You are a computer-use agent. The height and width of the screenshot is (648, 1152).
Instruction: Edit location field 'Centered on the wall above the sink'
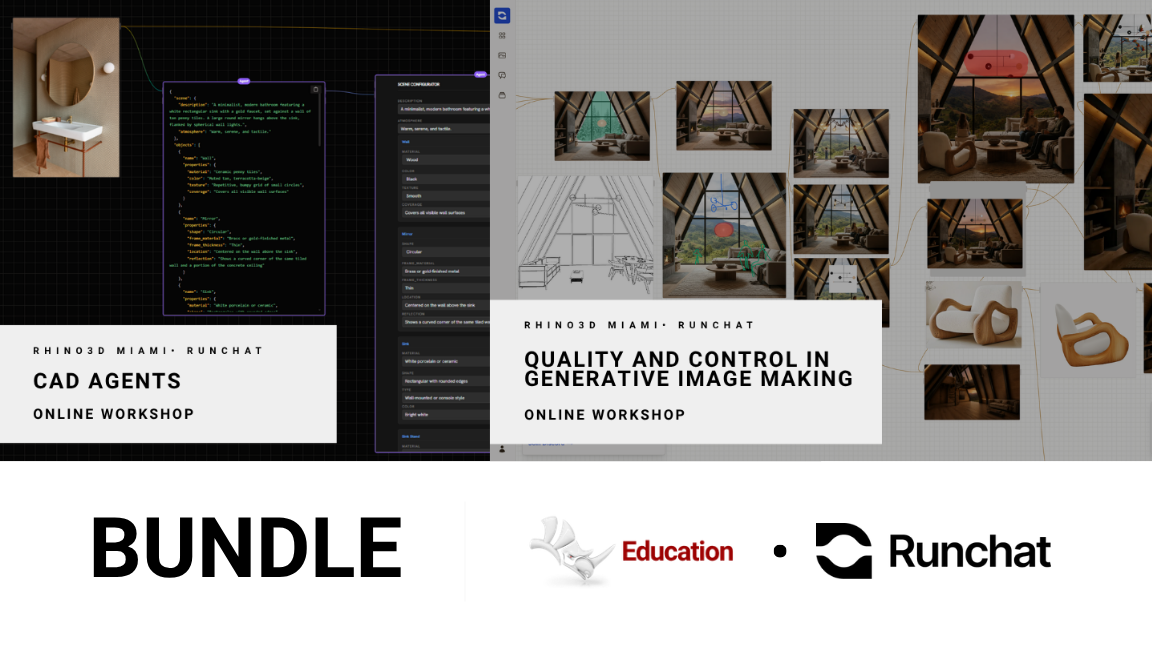pyautogui.click(x=445, y=305)
